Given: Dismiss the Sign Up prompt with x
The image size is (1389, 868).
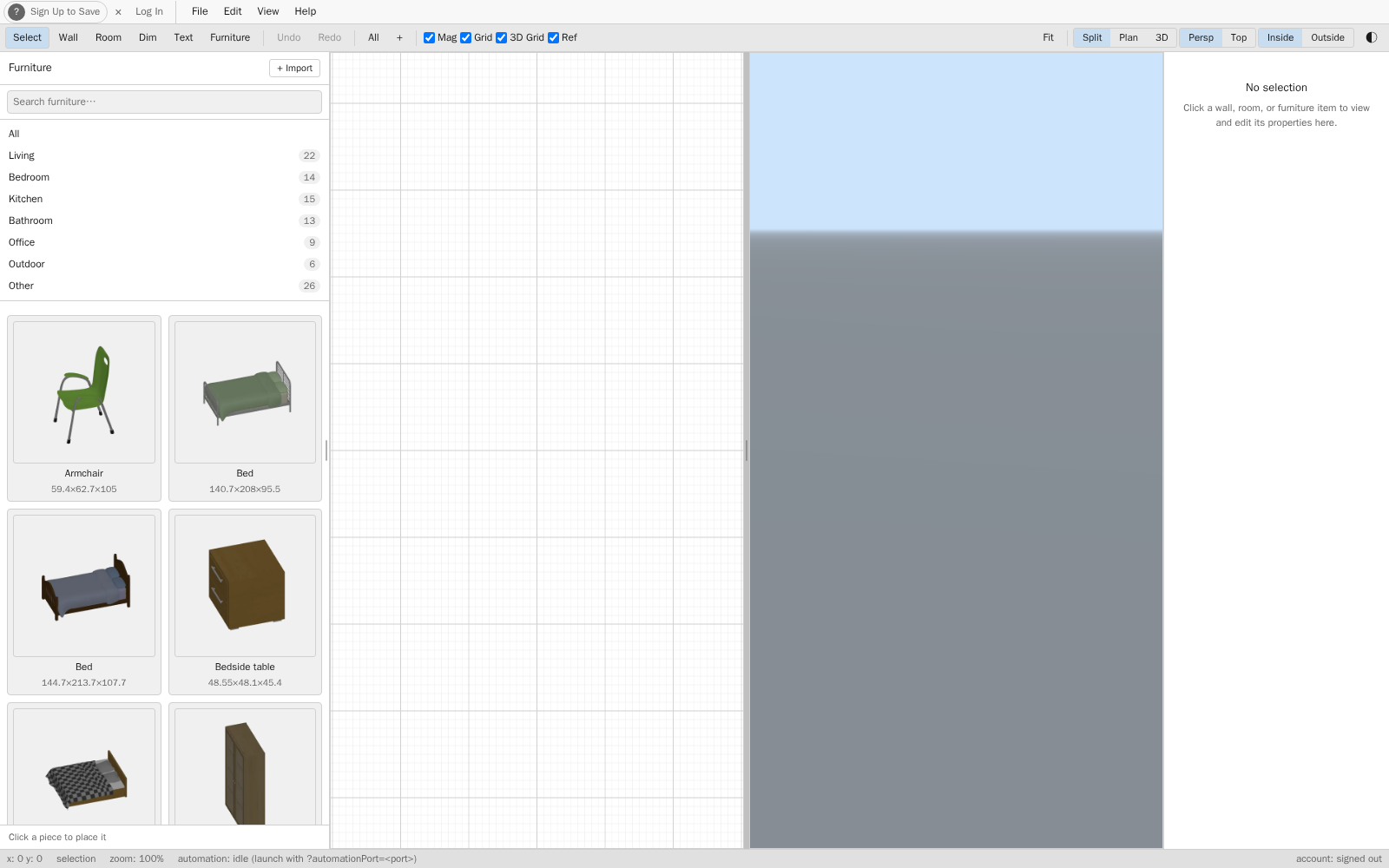Looking at the screenshot, I should tap(118, 12).
